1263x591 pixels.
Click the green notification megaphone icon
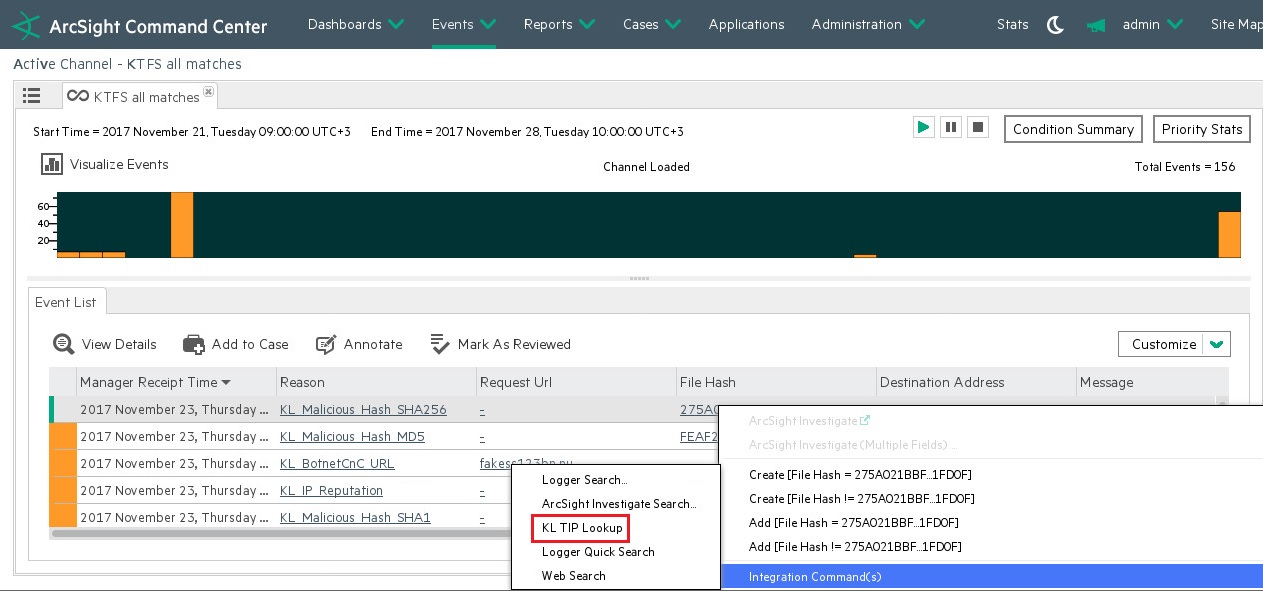(1097, 25)
